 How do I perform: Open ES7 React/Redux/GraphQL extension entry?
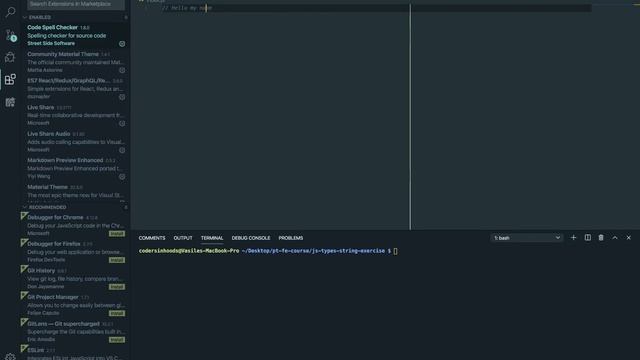pyautogui.click(x=76, y=89)
